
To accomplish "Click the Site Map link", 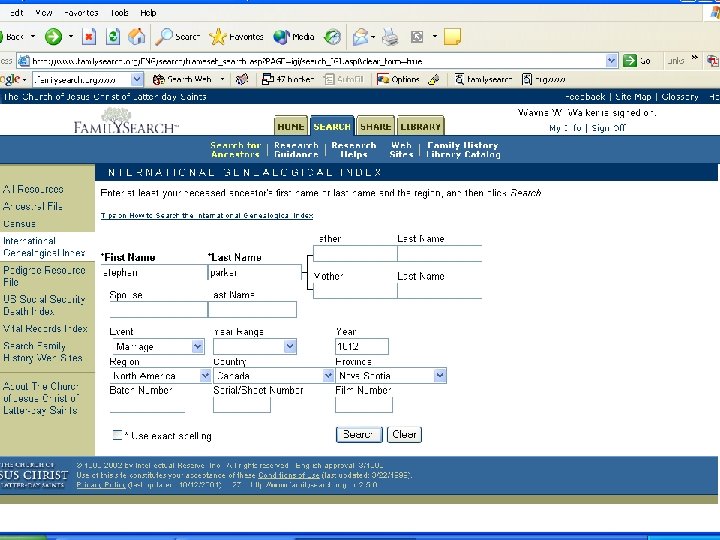I will [x=633, y=97].
